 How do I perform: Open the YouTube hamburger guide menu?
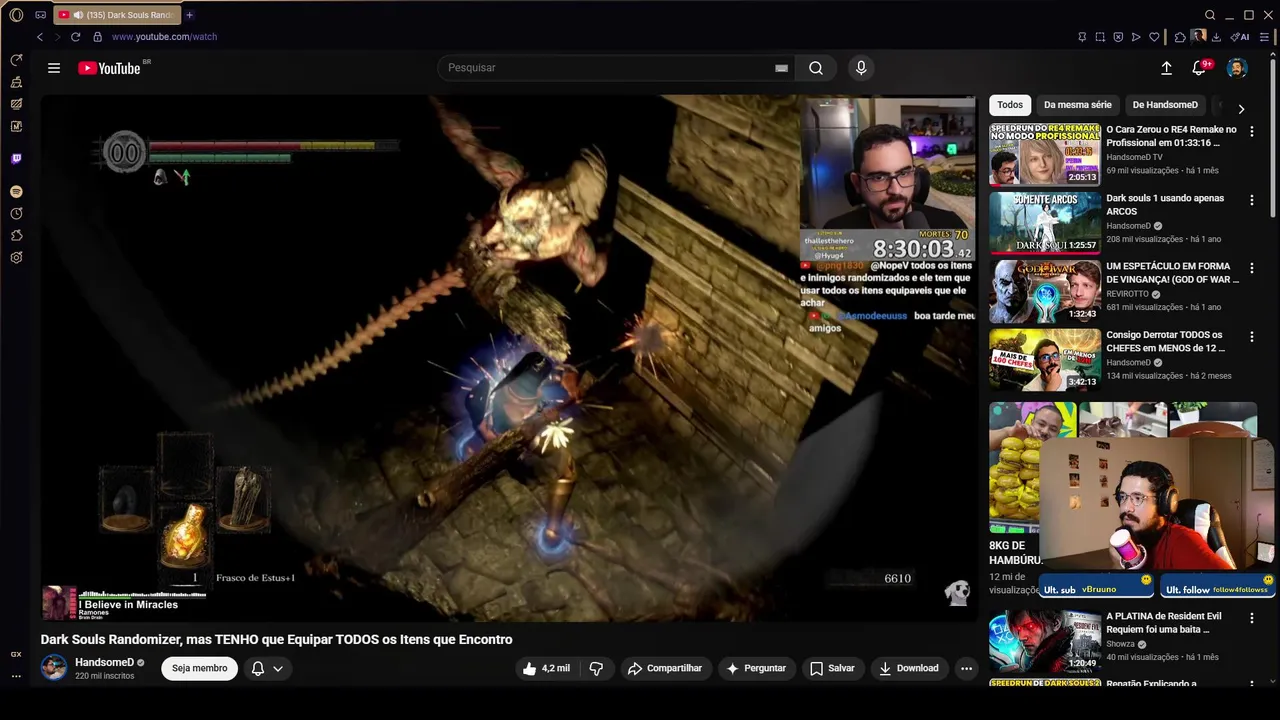(x=54, y=68)
